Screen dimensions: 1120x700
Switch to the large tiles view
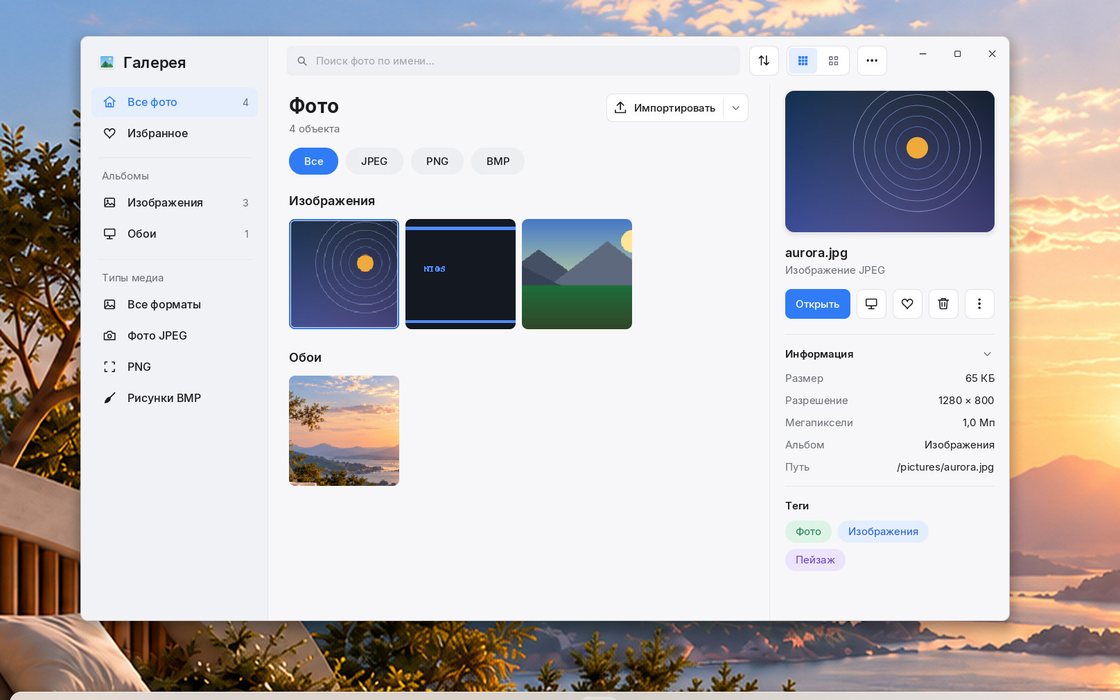(833, 61)
